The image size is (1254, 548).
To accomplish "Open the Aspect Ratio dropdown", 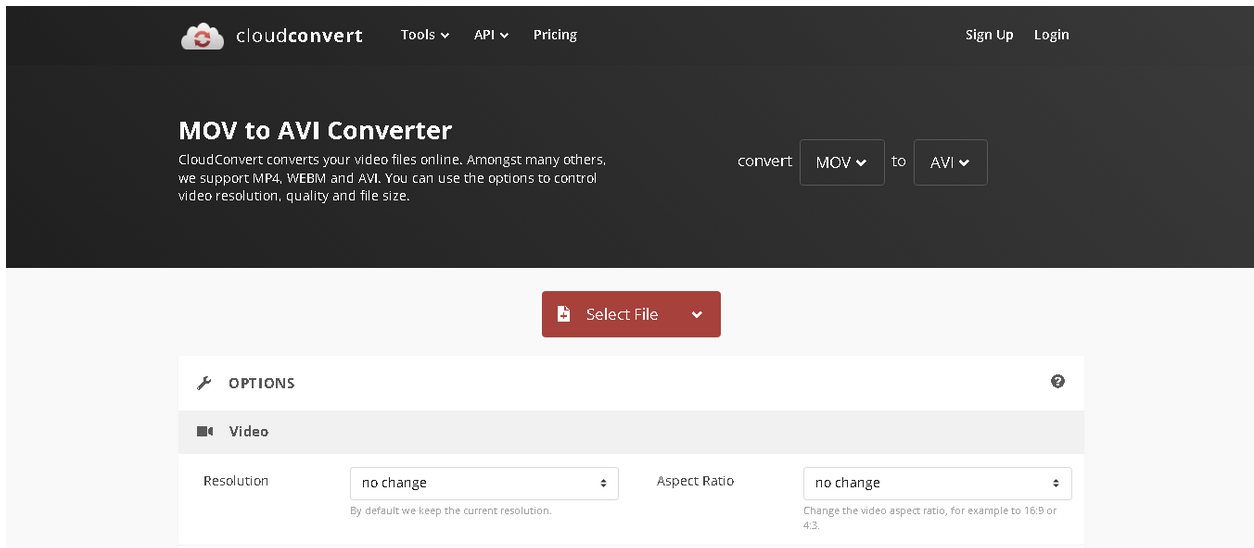I will point(937,483).
